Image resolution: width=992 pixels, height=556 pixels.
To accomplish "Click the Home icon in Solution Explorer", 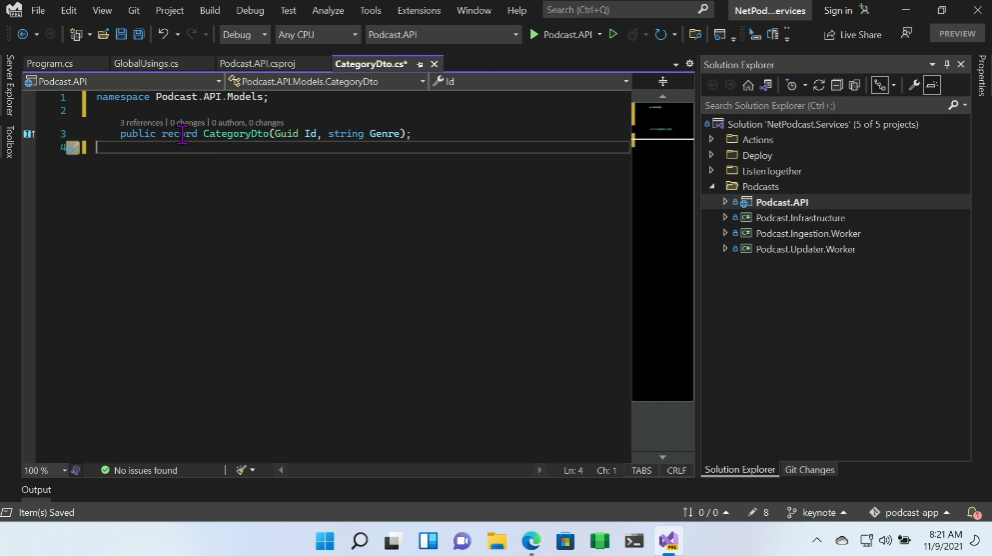I will (748, 85).
